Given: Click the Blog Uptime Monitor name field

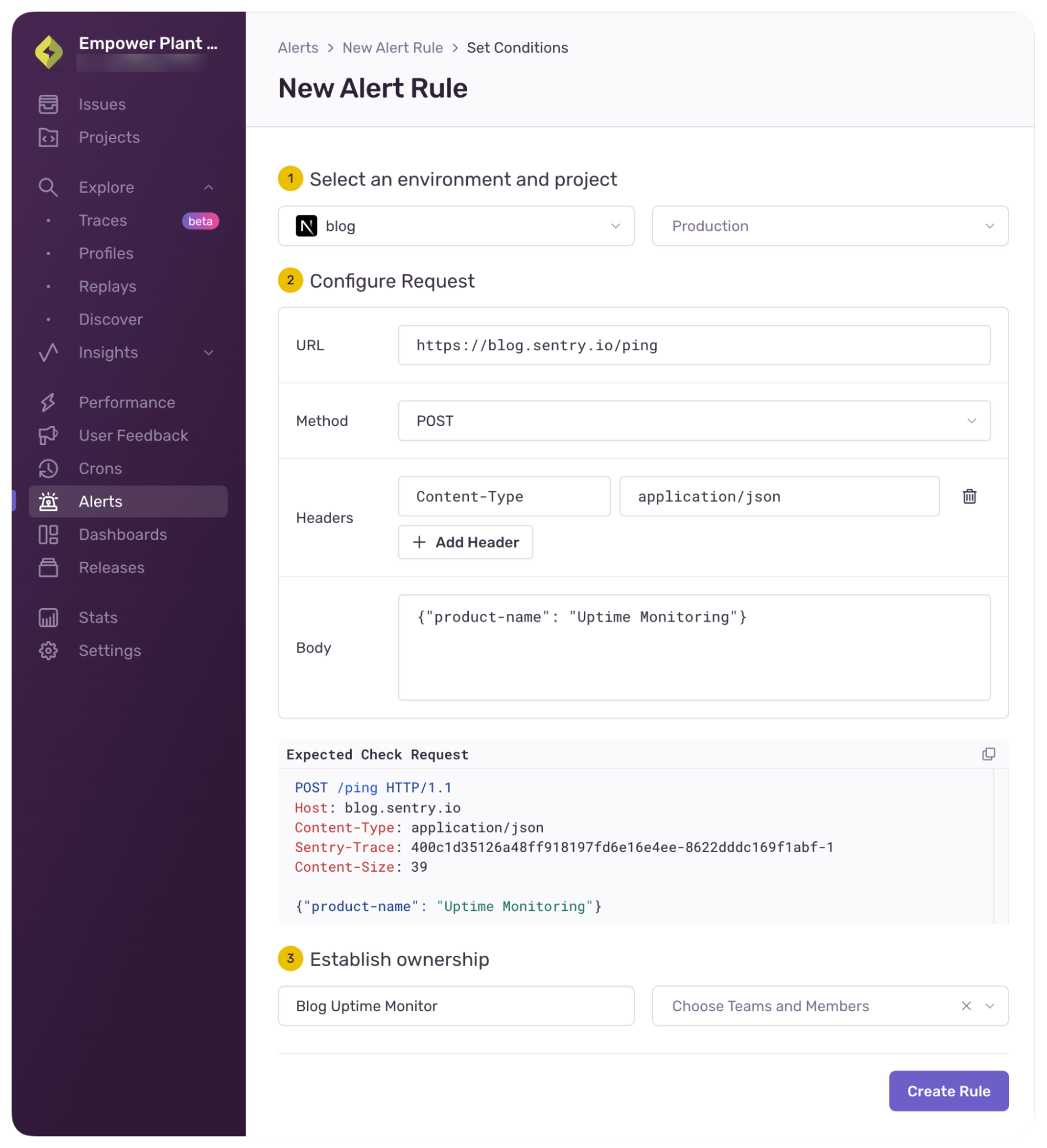Looking at the screenshot, I should tap(456, 1006).
